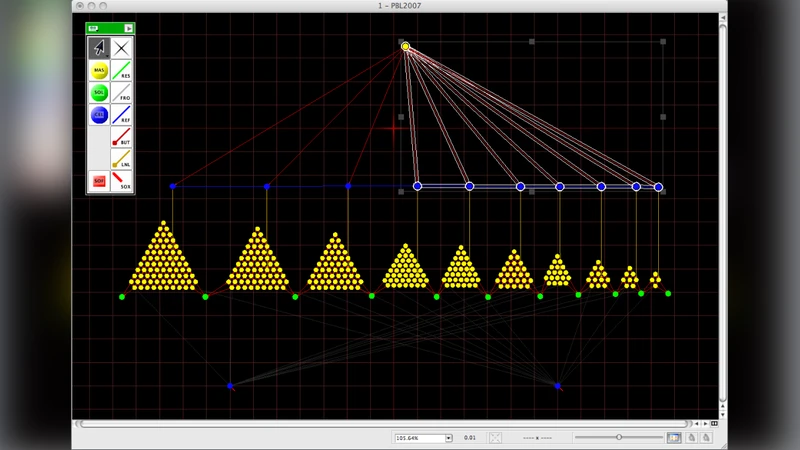Pick the blue CEL ball tool

tap(99, 115)
